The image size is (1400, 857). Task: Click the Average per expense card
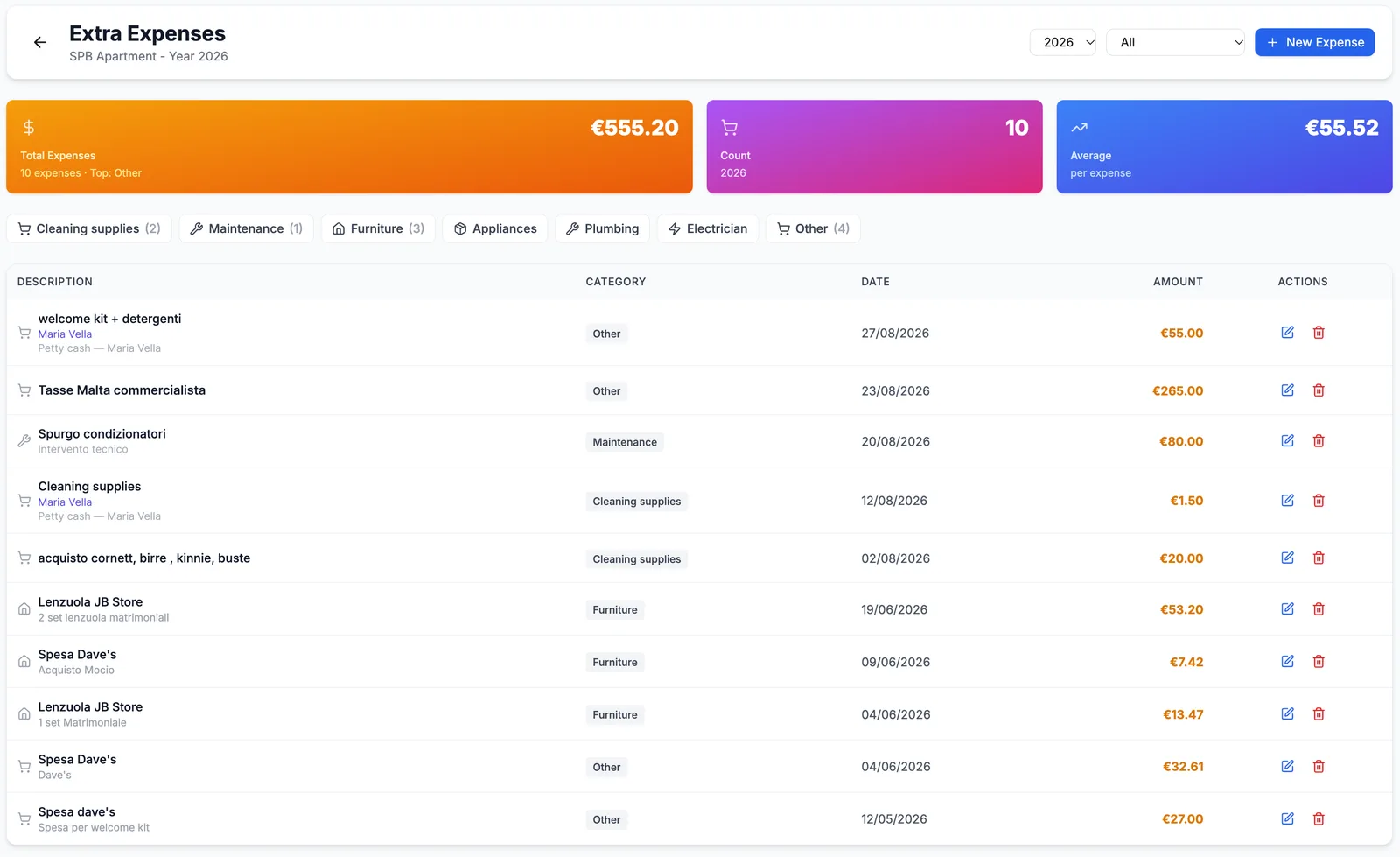[1224, 146]
